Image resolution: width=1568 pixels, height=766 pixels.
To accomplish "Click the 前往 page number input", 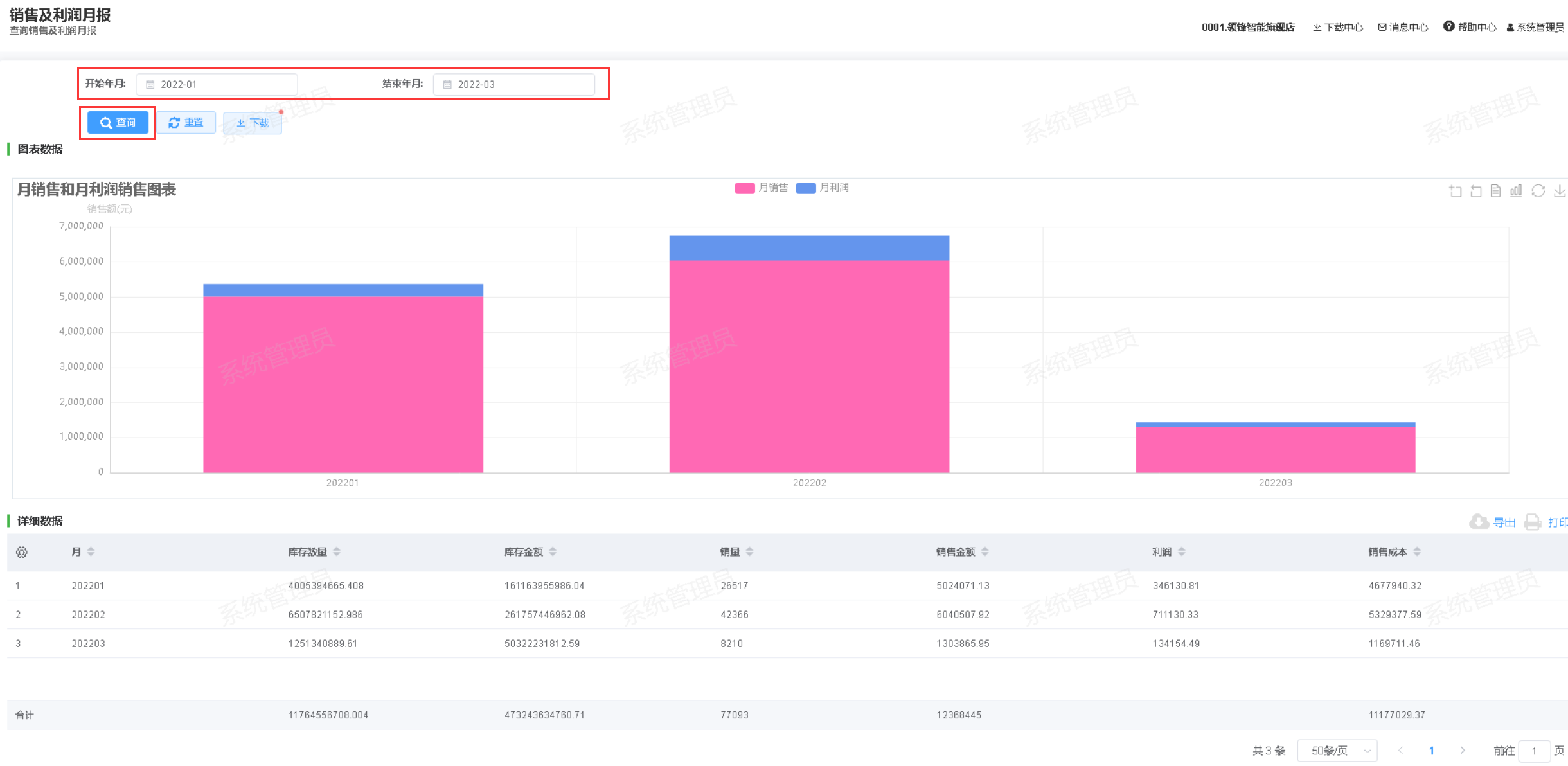I will pos(1534,751).
